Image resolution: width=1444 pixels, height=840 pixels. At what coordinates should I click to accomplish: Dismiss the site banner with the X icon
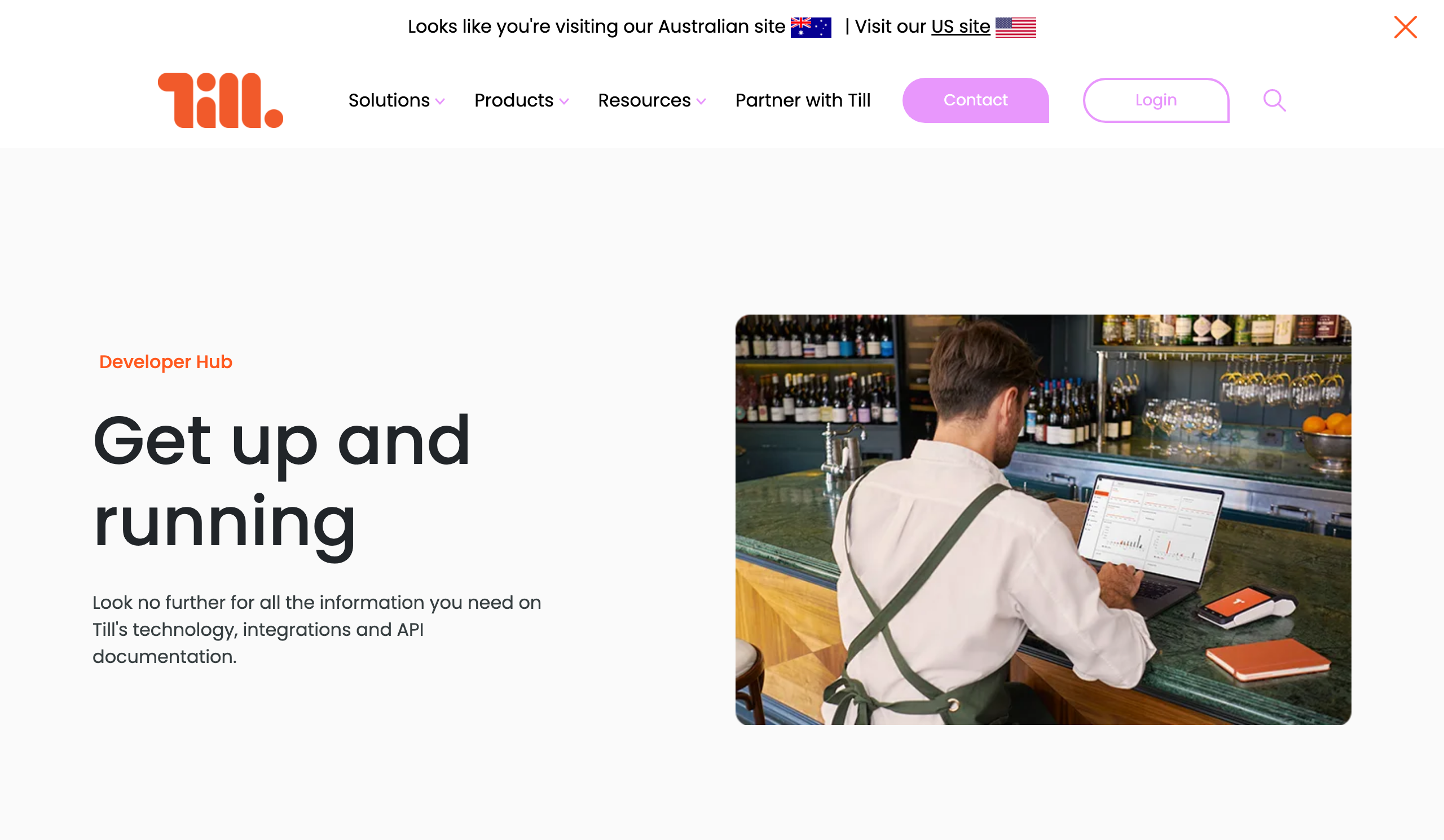[x=1405, y=27]
